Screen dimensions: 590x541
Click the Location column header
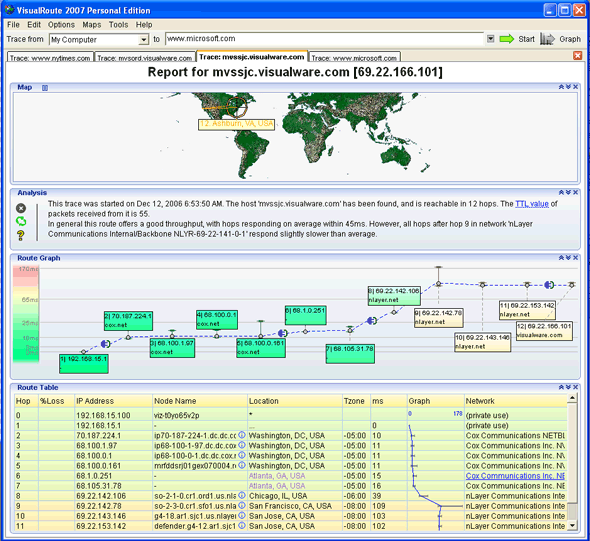tap(295, 401)
